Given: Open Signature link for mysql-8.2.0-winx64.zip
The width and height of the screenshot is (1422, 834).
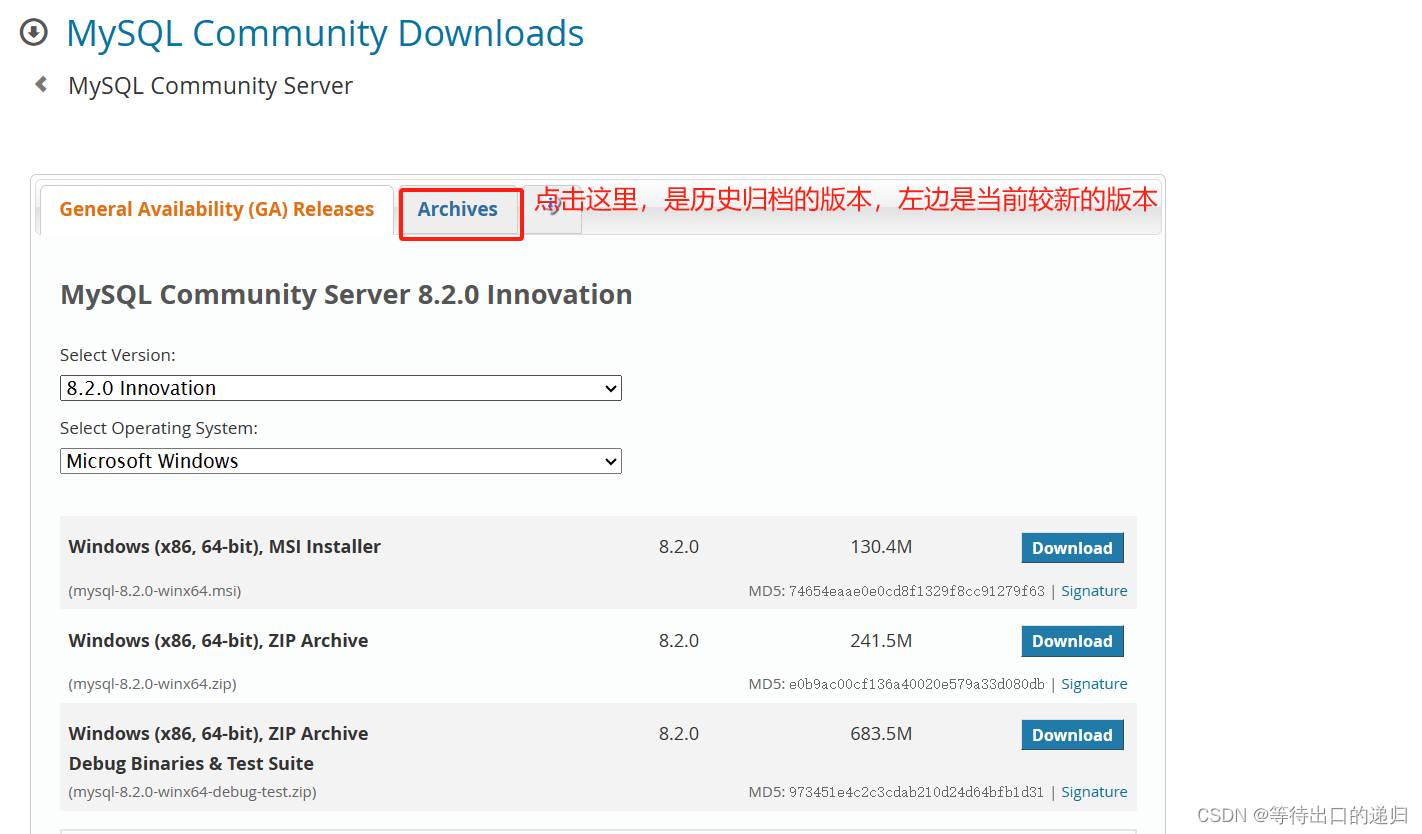Looking at the screenshot, I should (x=1094, y=684).
